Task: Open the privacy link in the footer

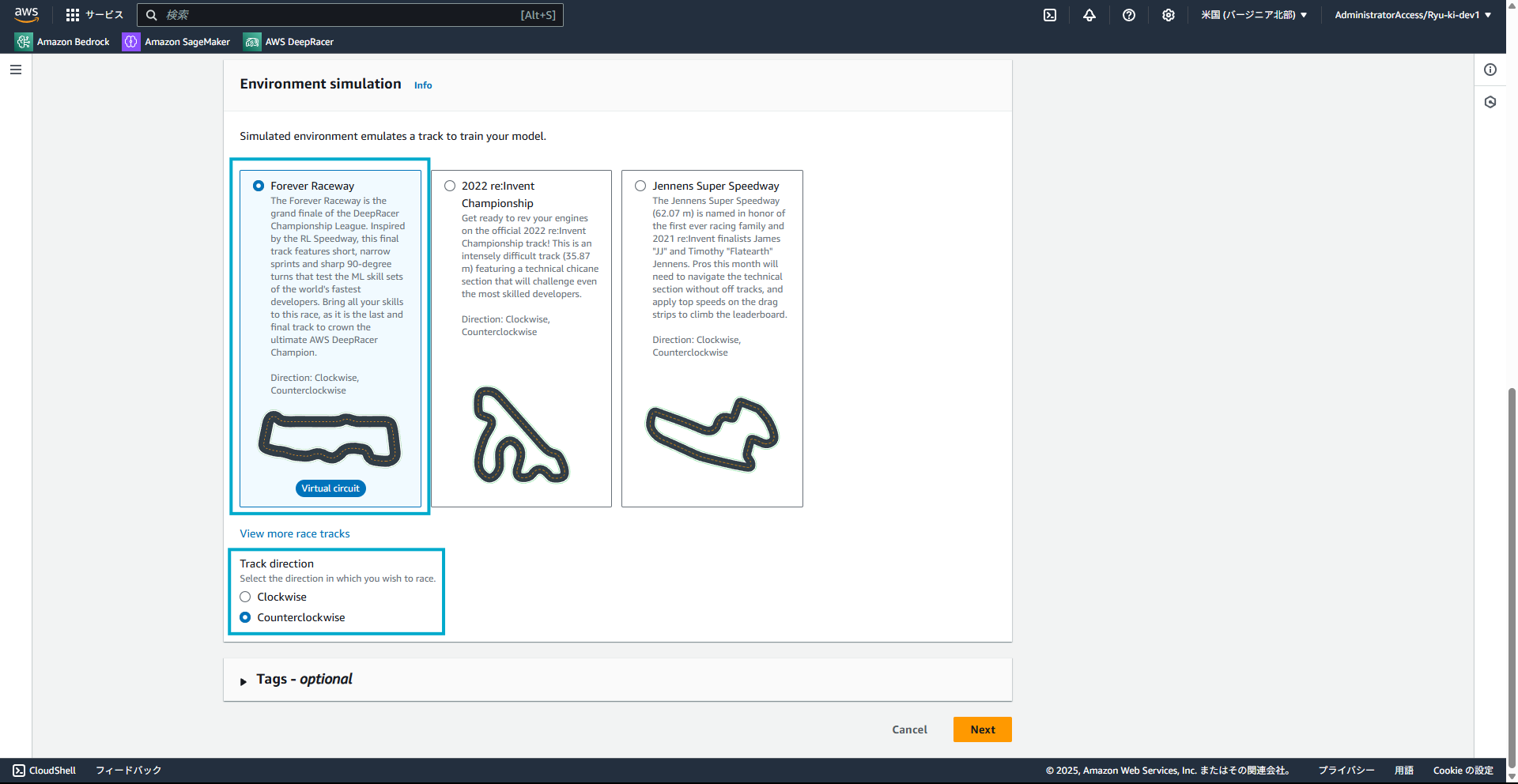Action: click(x=1346, y=771)
